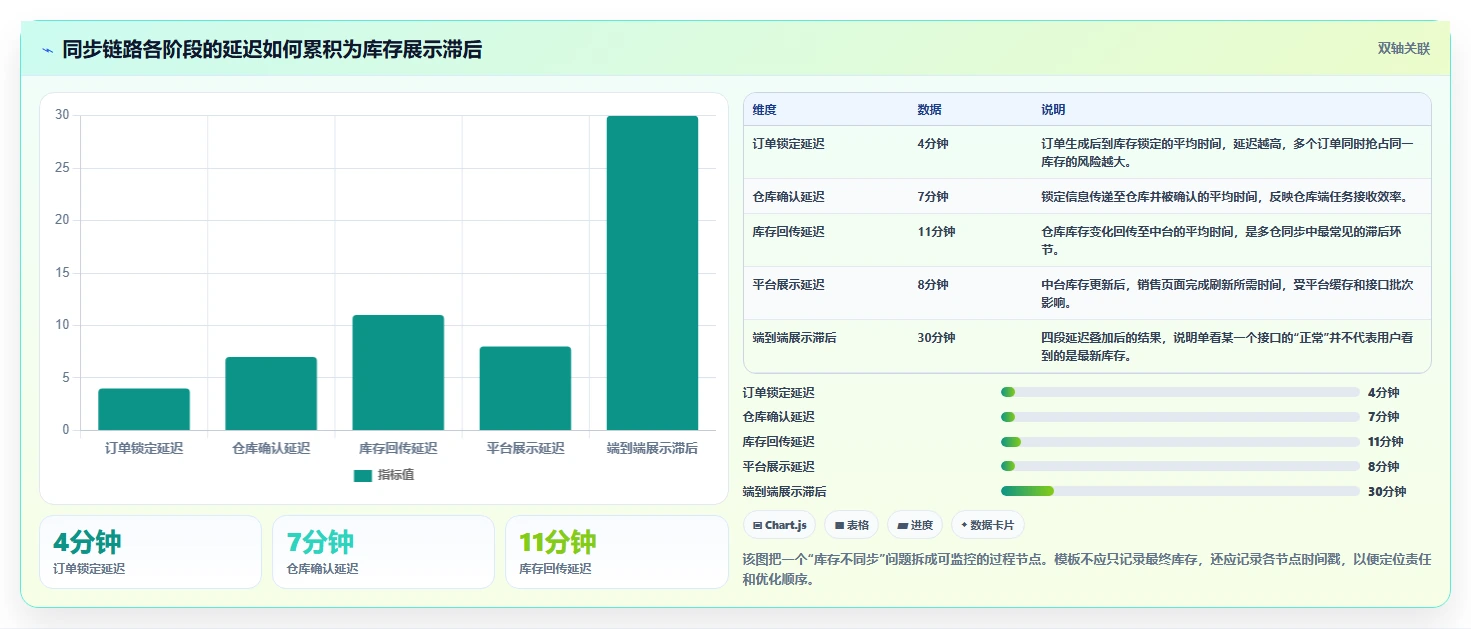
Task: Select the Chart.js tag chip
Action: (780, 525)
